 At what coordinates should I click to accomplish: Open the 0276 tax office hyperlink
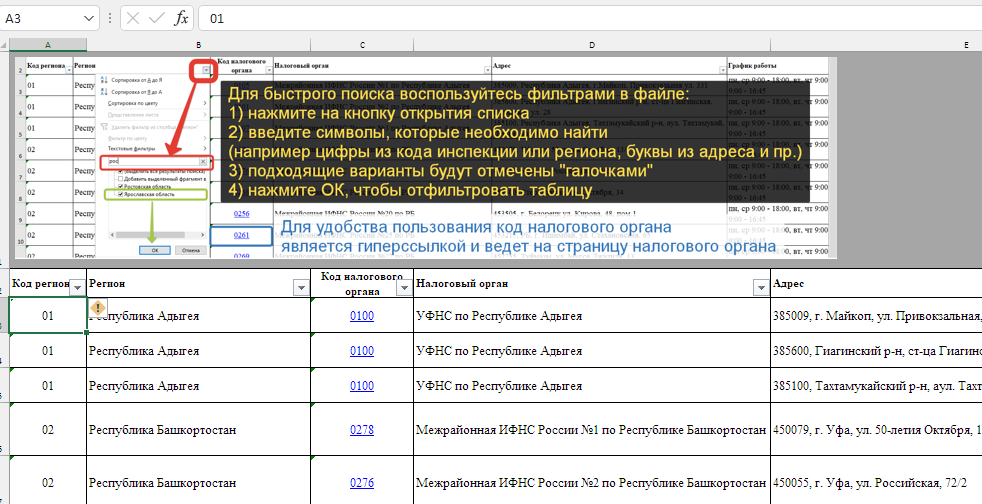tap(362, 483)
